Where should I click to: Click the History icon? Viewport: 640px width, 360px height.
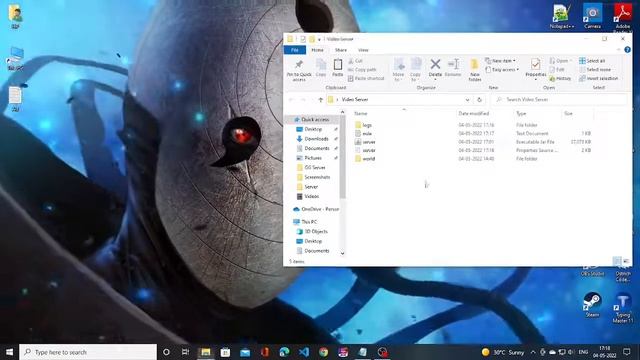pyautogui.click(x=560, y=78)
